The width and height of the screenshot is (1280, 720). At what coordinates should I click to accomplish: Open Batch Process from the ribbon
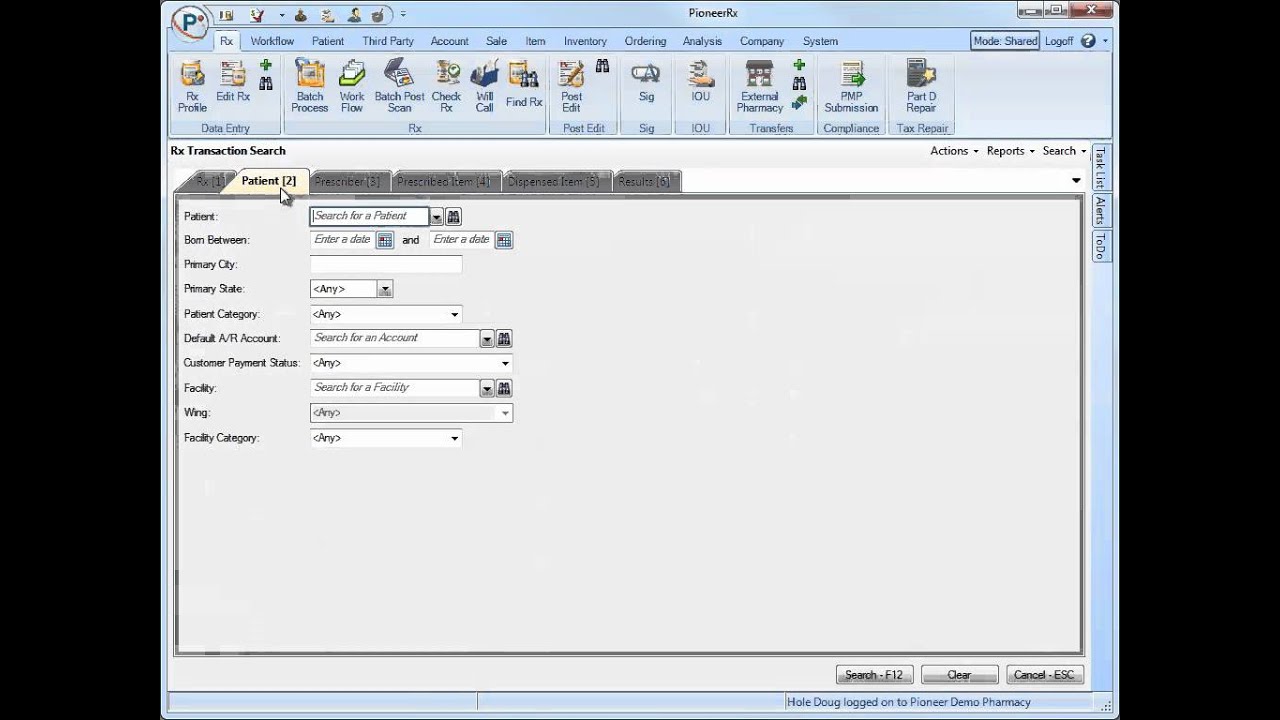[310, 86]
